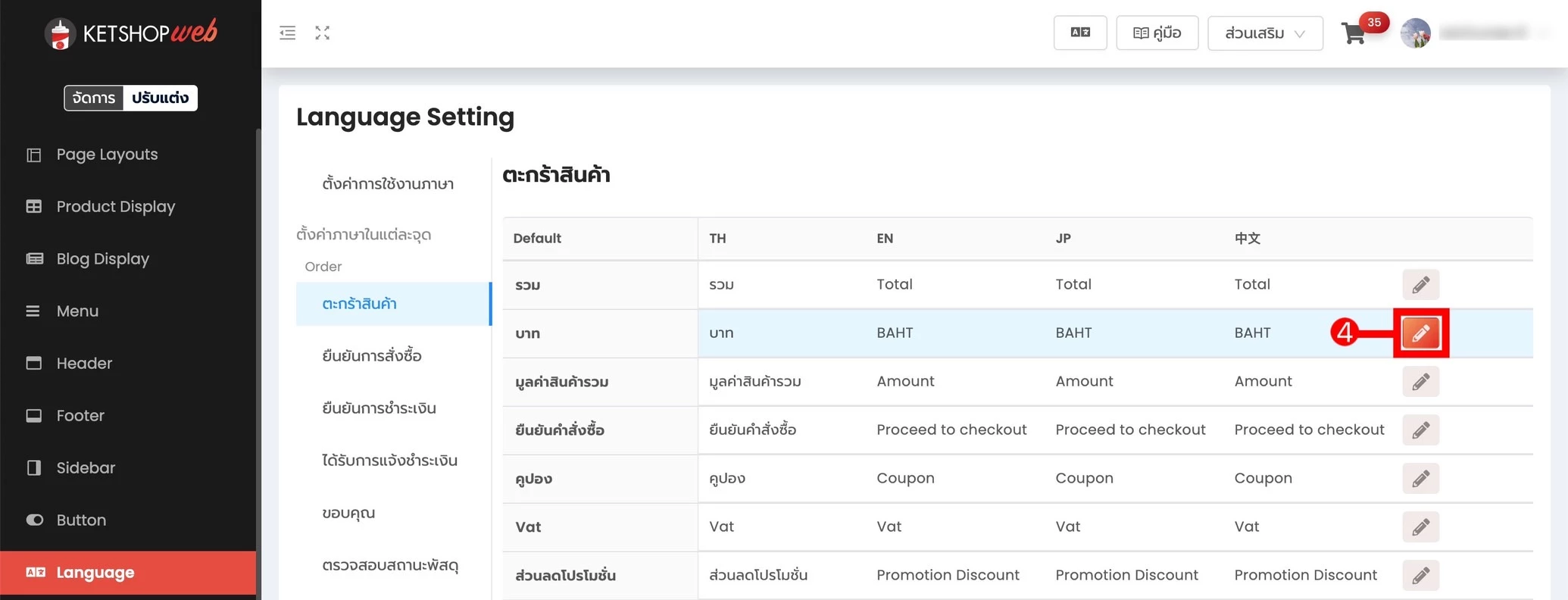Click the language translate icon button in header
The image size is (1568, 600).
point(1079,33)
